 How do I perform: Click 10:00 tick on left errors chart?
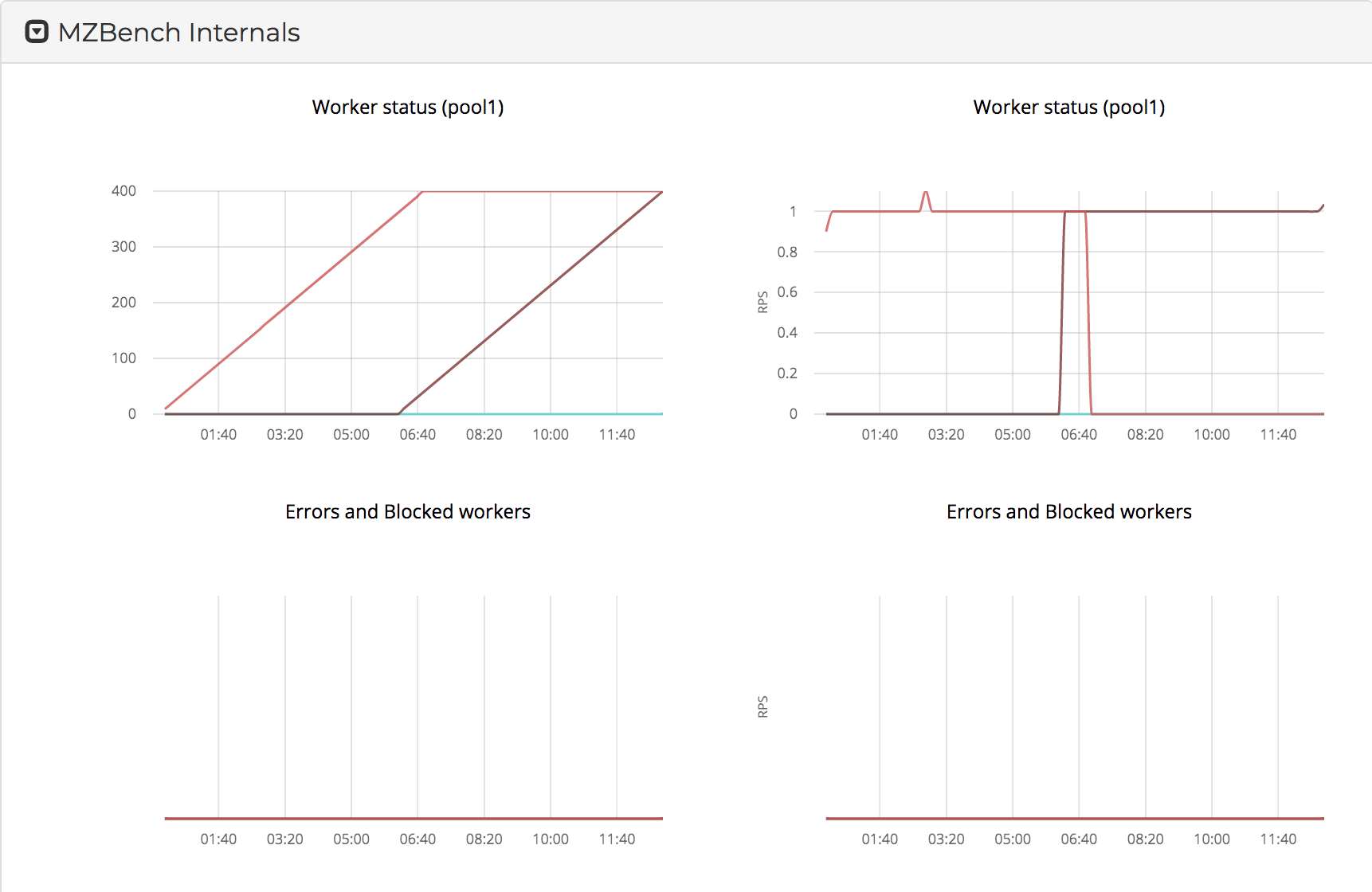[551, 839]
